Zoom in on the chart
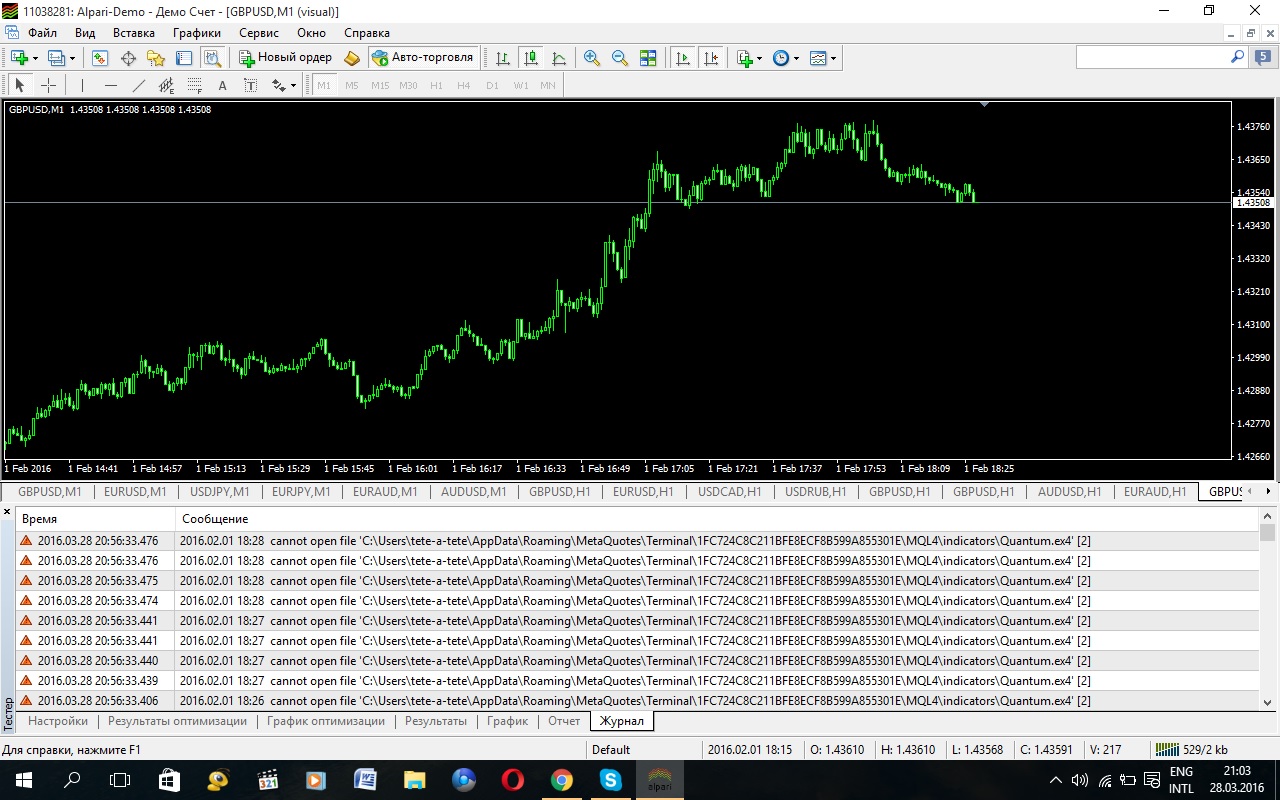 pos(592,58)
